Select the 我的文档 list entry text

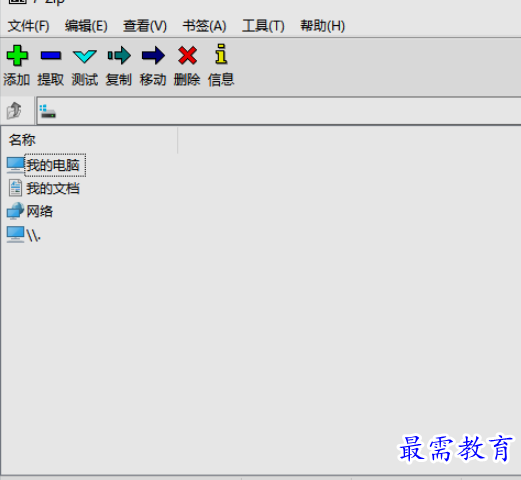[53, 188]
